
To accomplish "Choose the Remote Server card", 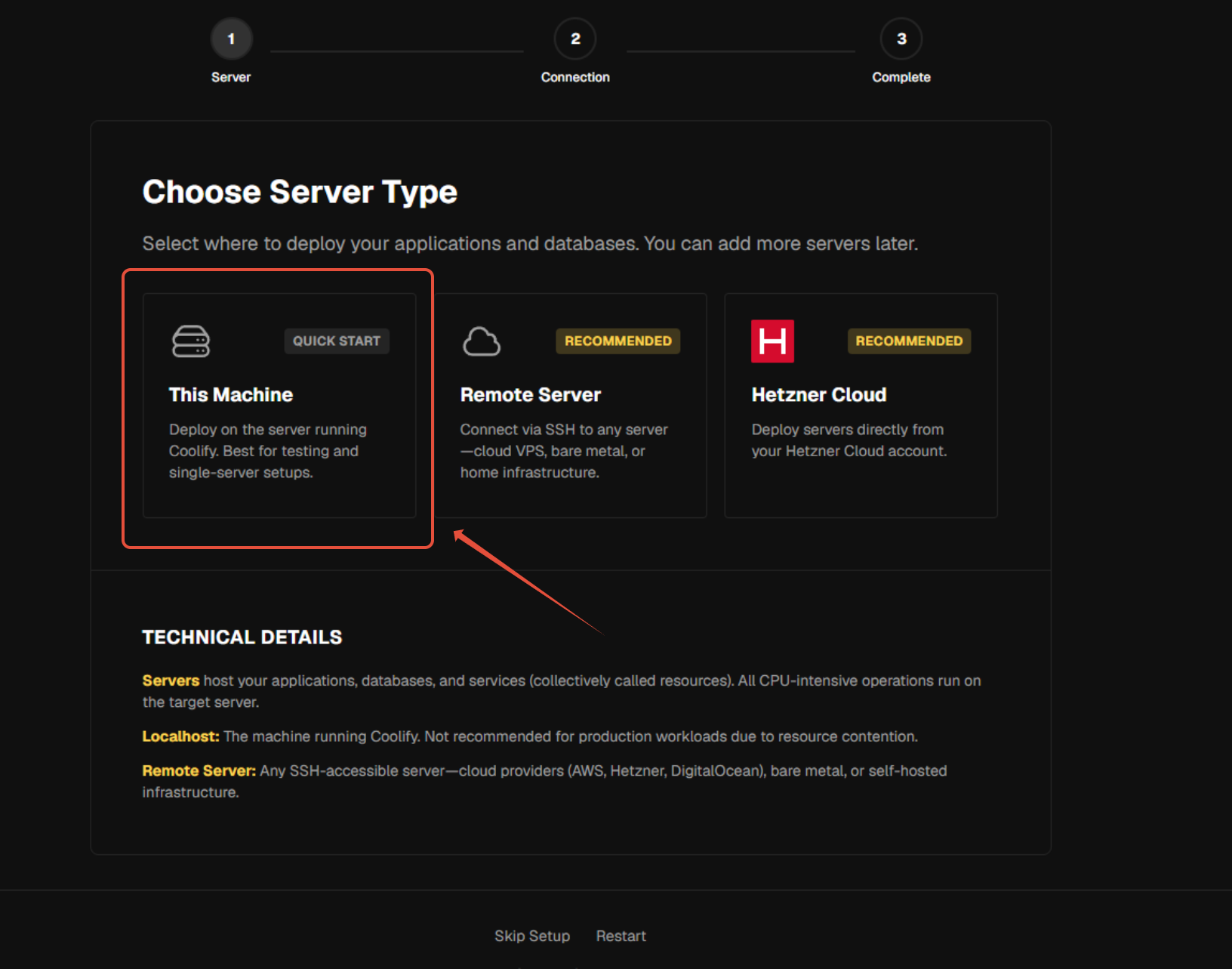I will [571, 406].
